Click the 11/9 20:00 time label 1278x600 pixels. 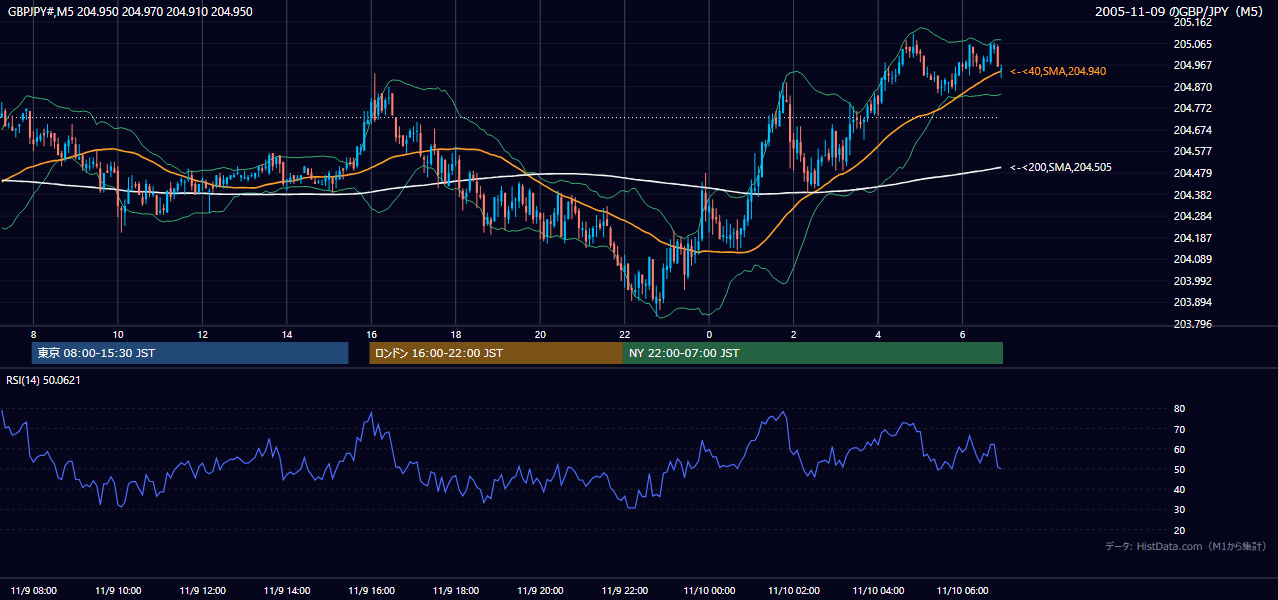540,591
